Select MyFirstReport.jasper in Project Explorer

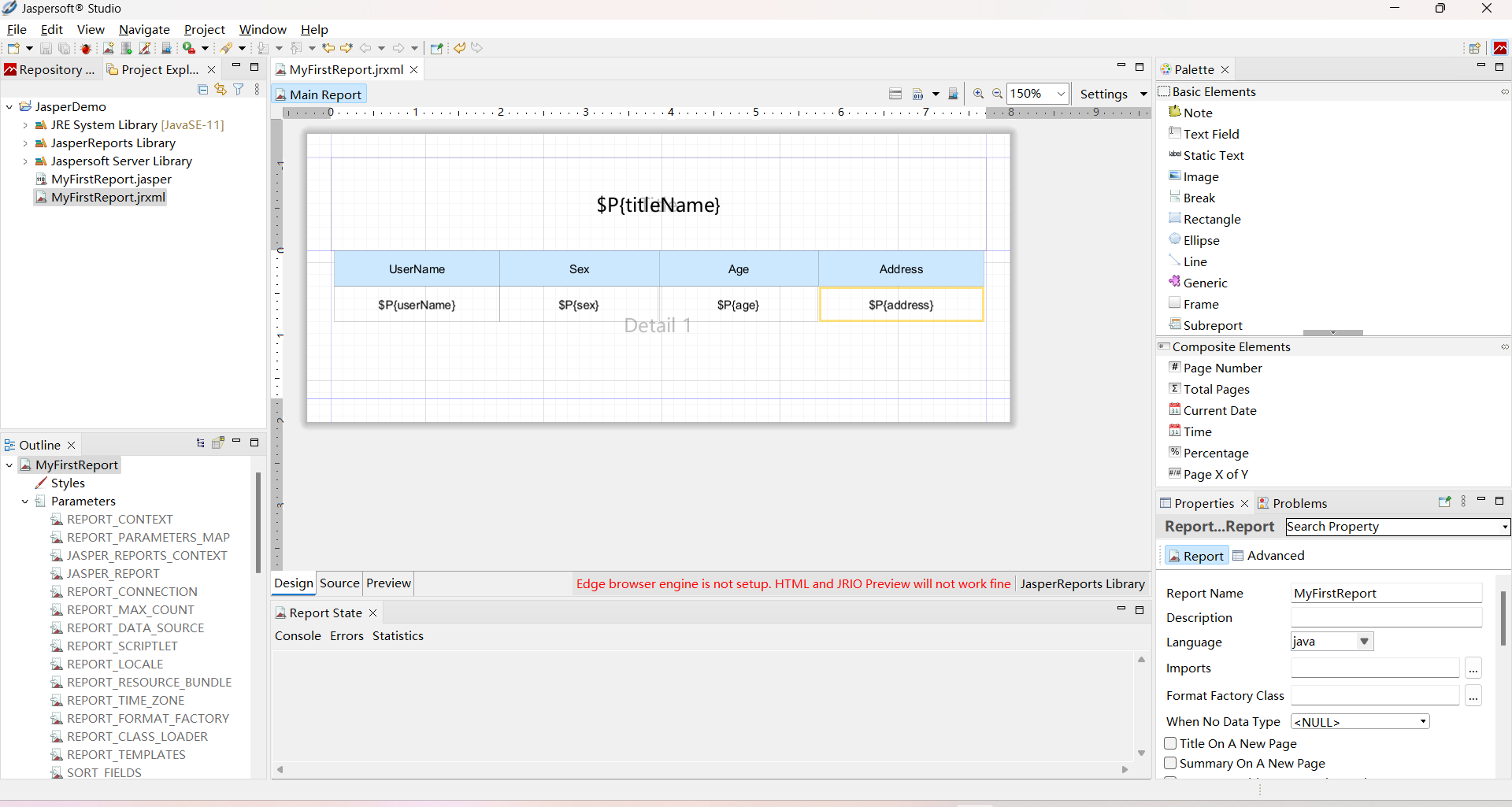[103, 179]
